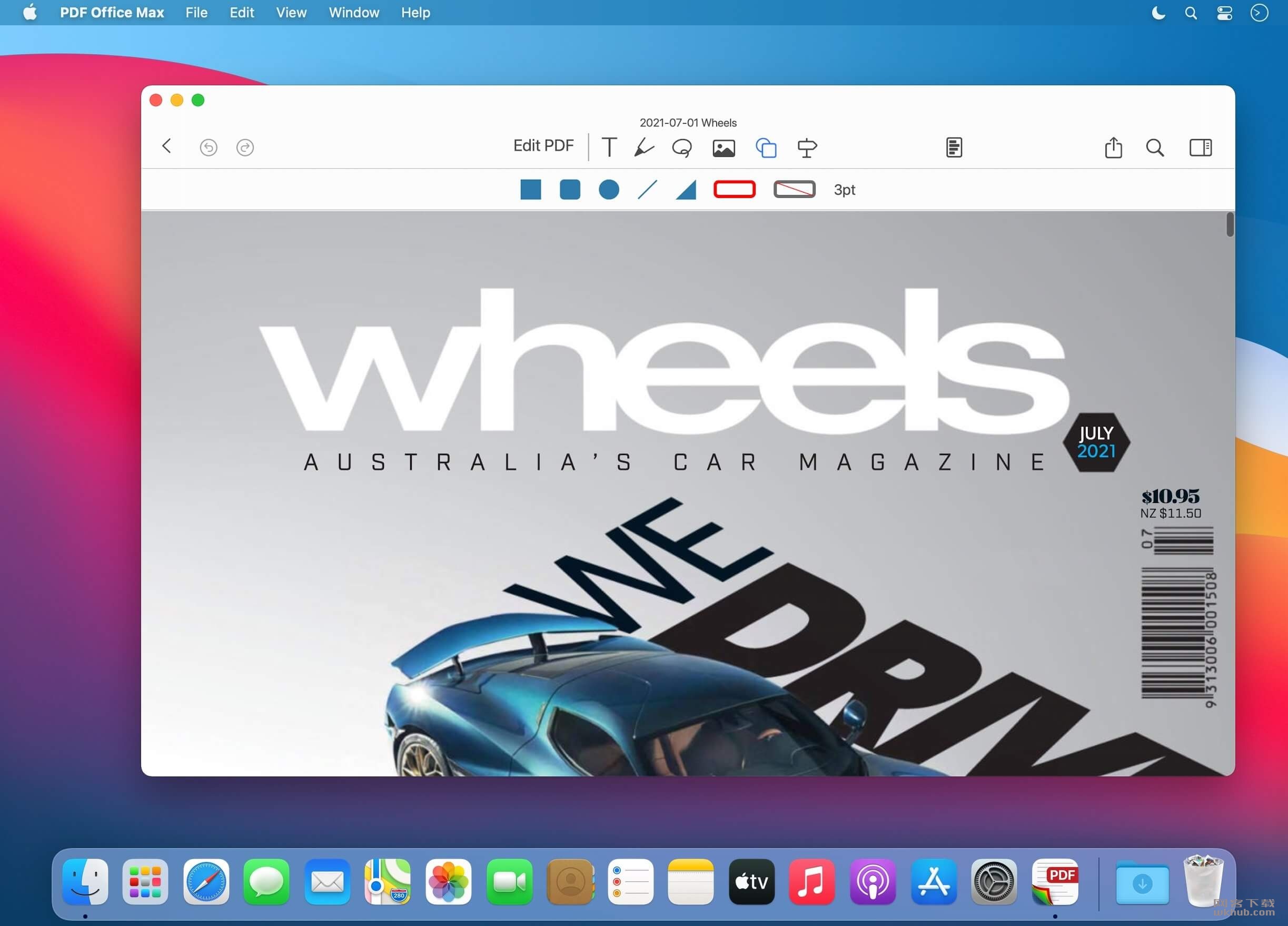This screenshot has height=926, width=1288.
Task: Redo the last edit
Action: click(245, 147)
